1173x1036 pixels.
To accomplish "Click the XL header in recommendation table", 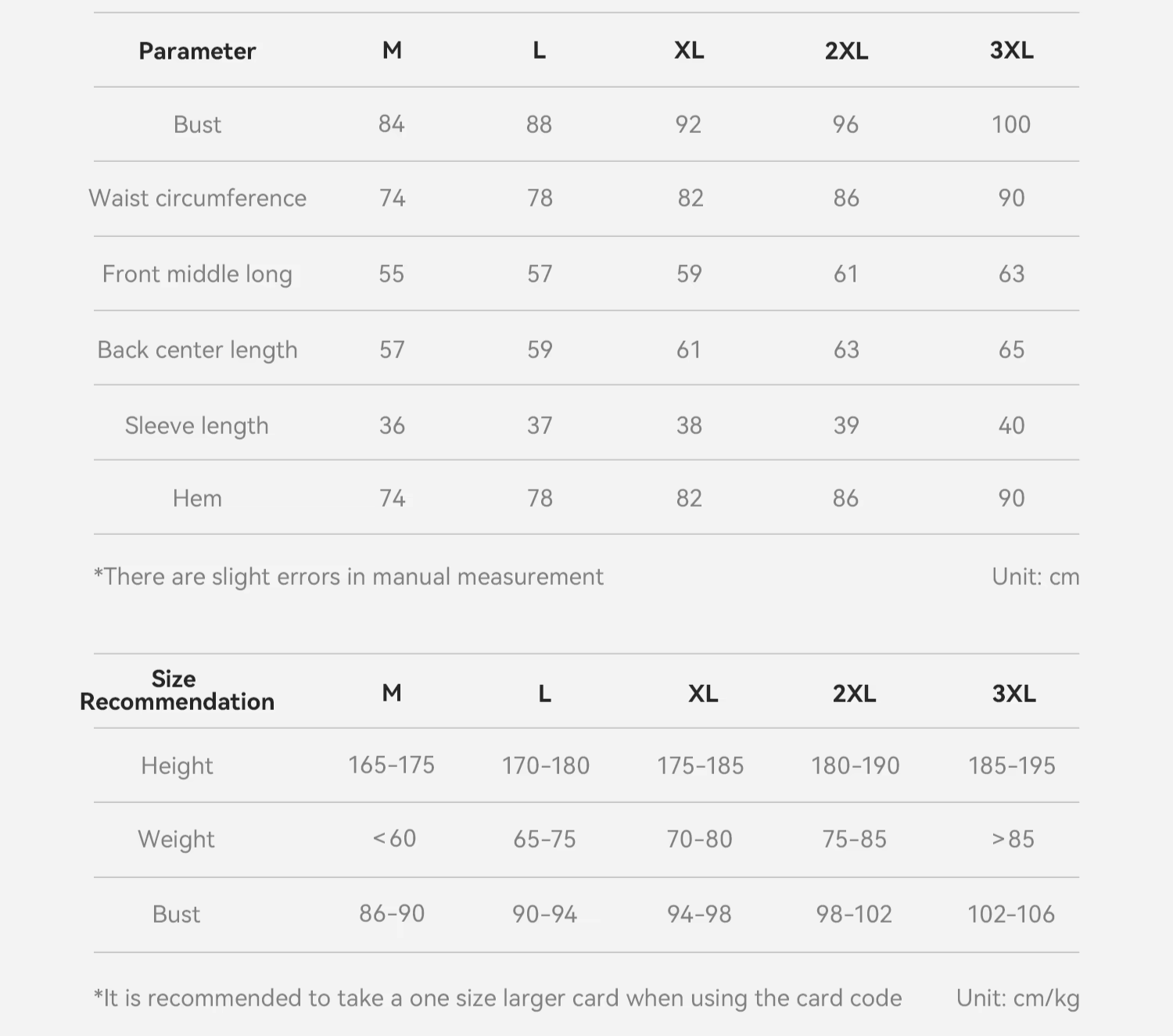I will (703, 694).
